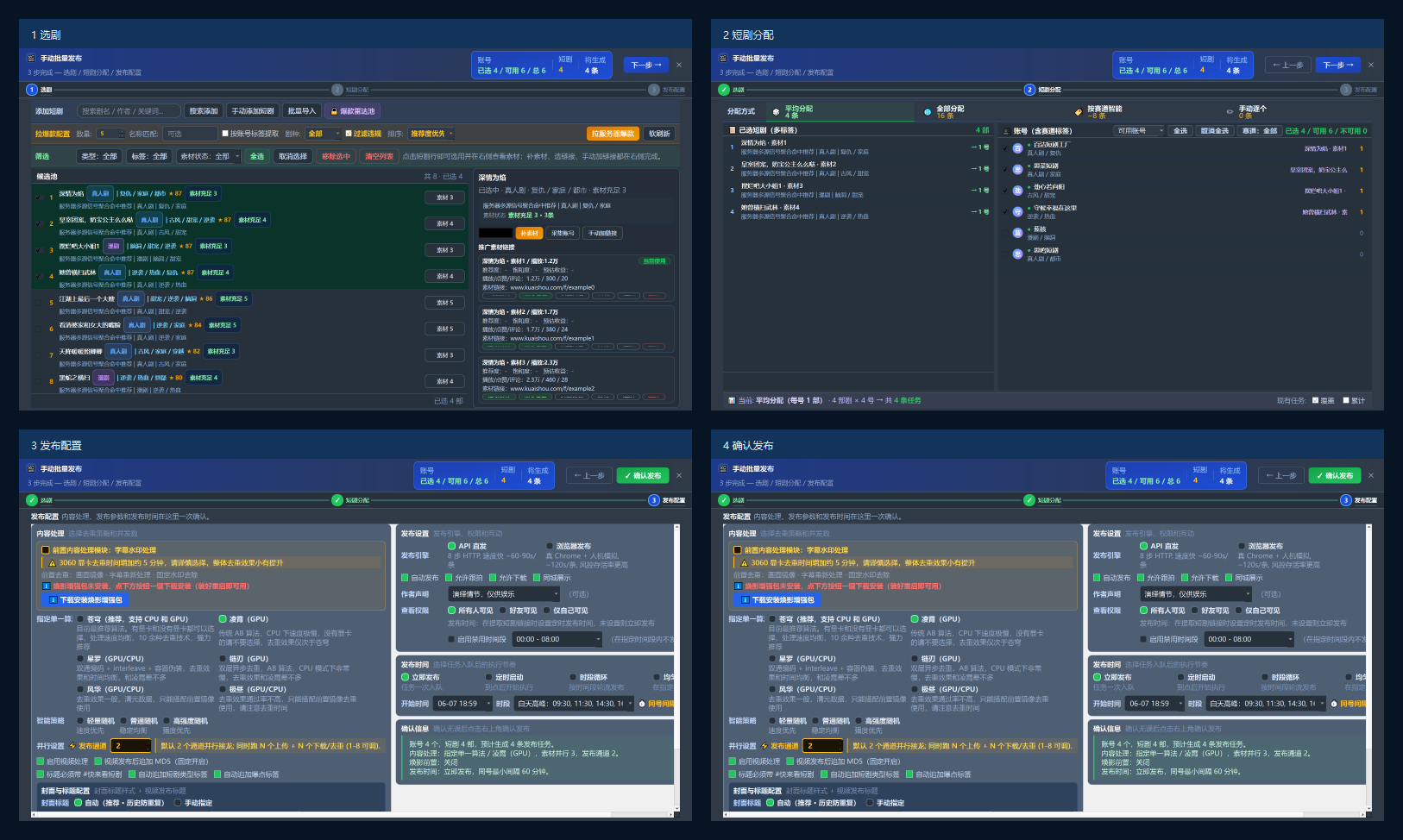
Task: Open the 剧种 全部 dropdown
Action: (323, 134)
